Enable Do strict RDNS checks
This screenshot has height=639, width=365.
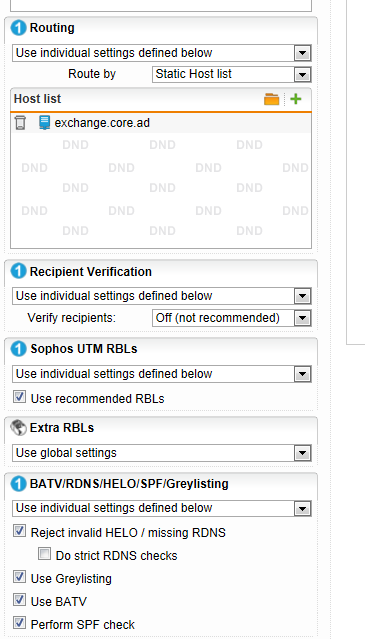point(44,554)
